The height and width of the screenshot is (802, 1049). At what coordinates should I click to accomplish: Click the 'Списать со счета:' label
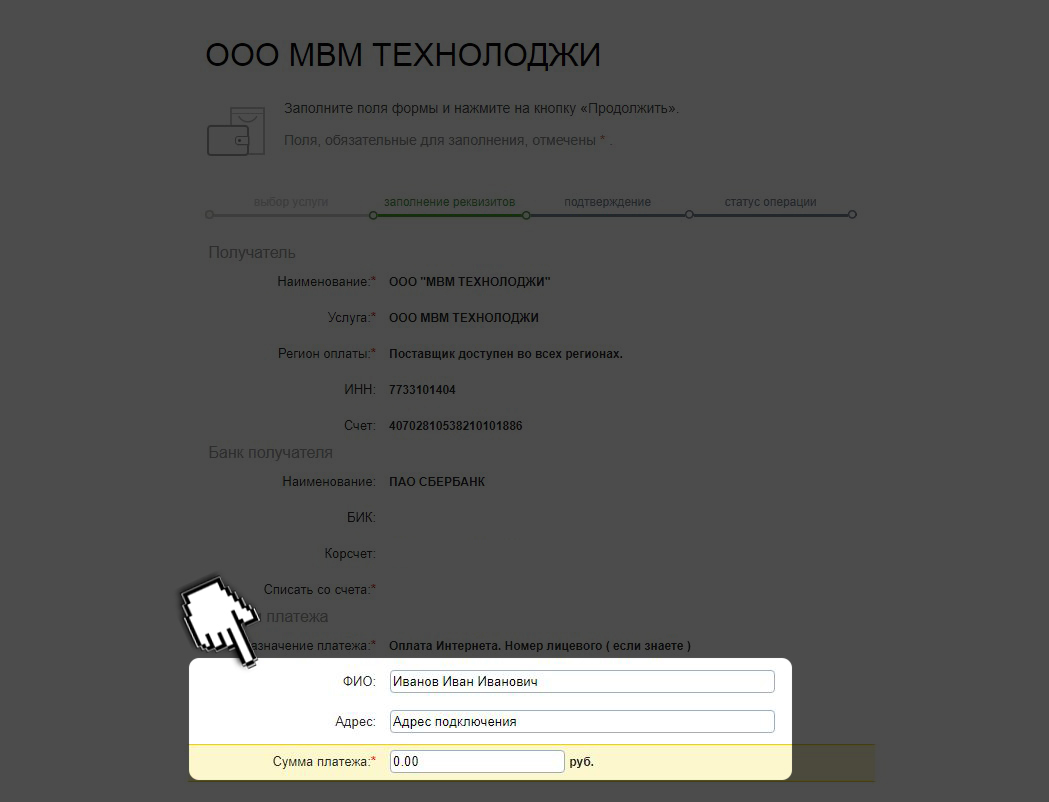tap(320, 590)
